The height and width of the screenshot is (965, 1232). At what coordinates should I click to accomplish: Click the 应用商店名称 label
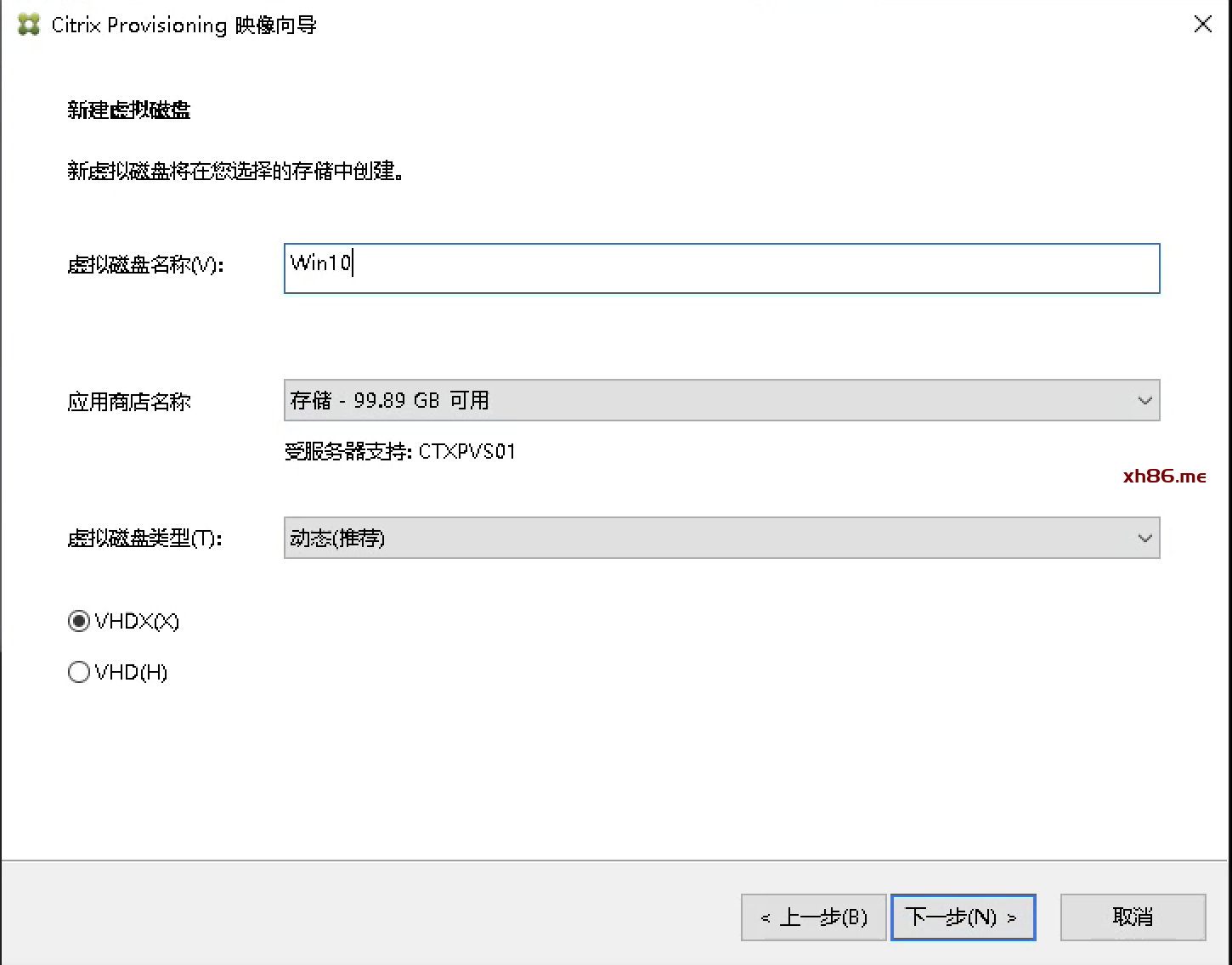coord(129,402)
